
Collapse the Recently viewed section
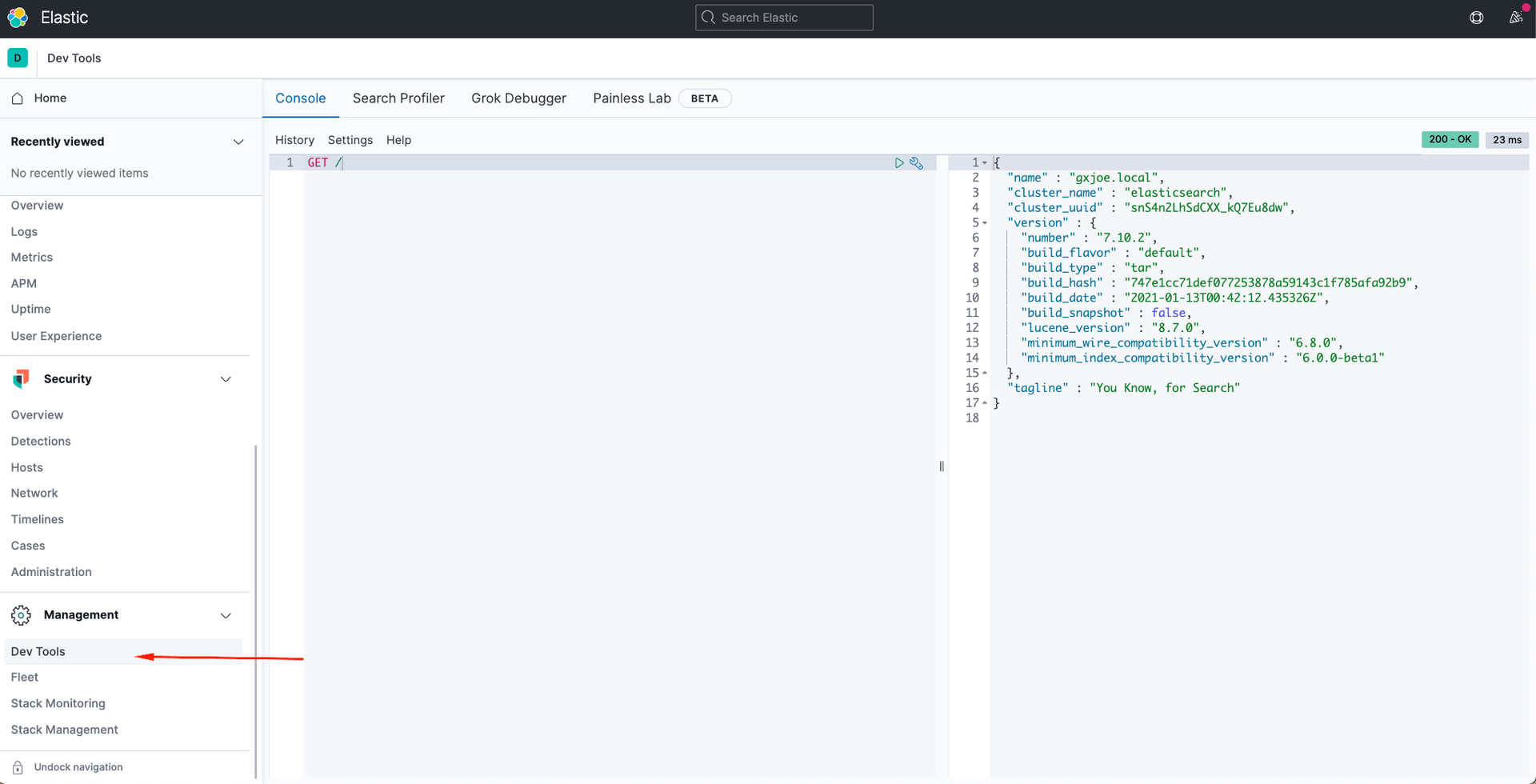pos(238,142)
